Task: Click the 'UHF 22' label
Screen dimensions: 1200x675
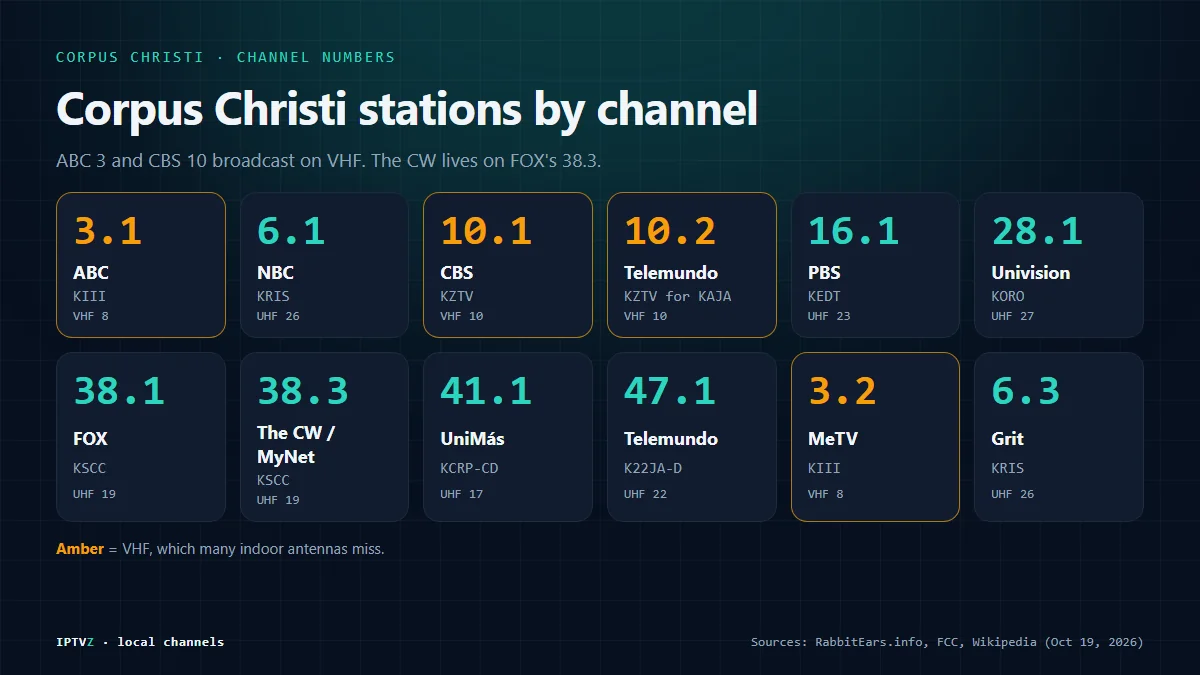Action: point(645,494)
